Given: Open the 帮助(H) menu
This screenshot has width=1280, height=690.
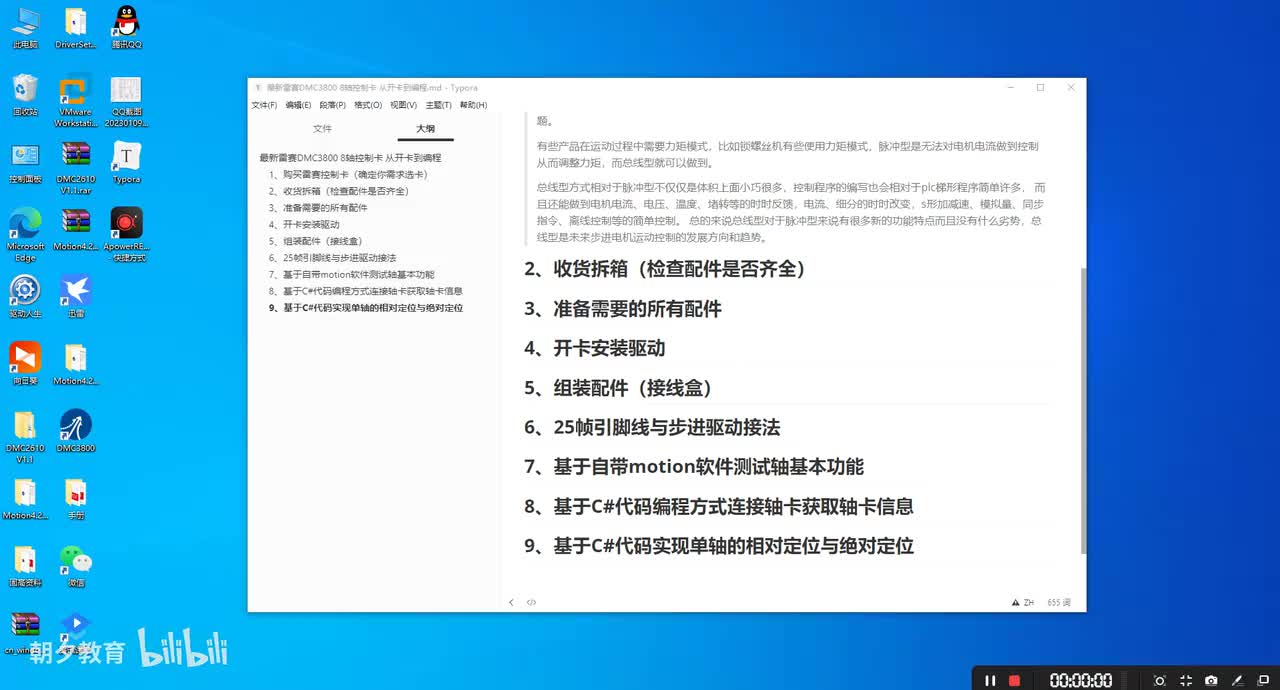Looking at the screenshot, I should click(x=474, y=105).
